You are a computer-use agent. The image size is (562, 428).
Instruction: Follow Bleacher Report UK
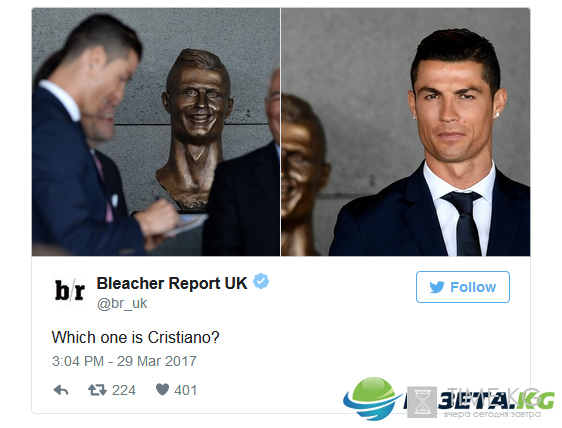[x=463, y=287]
